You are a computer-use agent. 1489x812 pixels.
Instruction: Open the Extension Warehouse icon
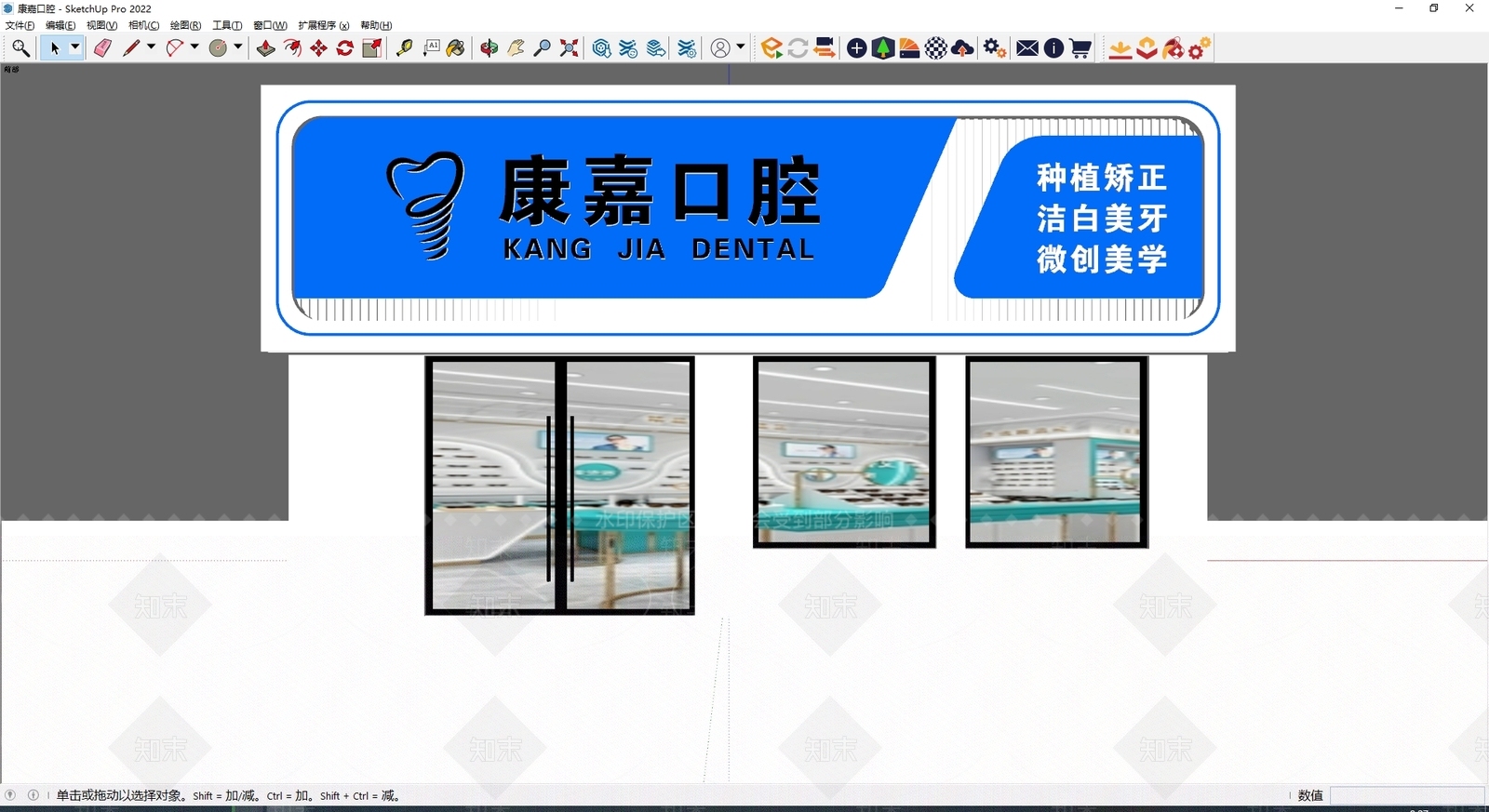[x=656, y=48]
